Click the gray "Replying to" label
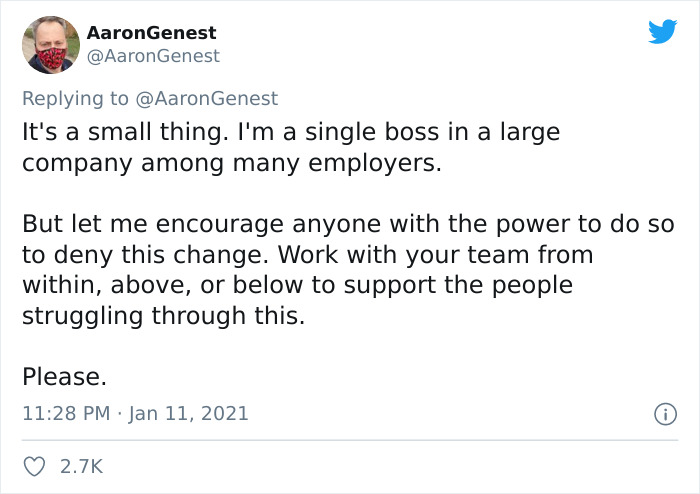 point(75,99)
